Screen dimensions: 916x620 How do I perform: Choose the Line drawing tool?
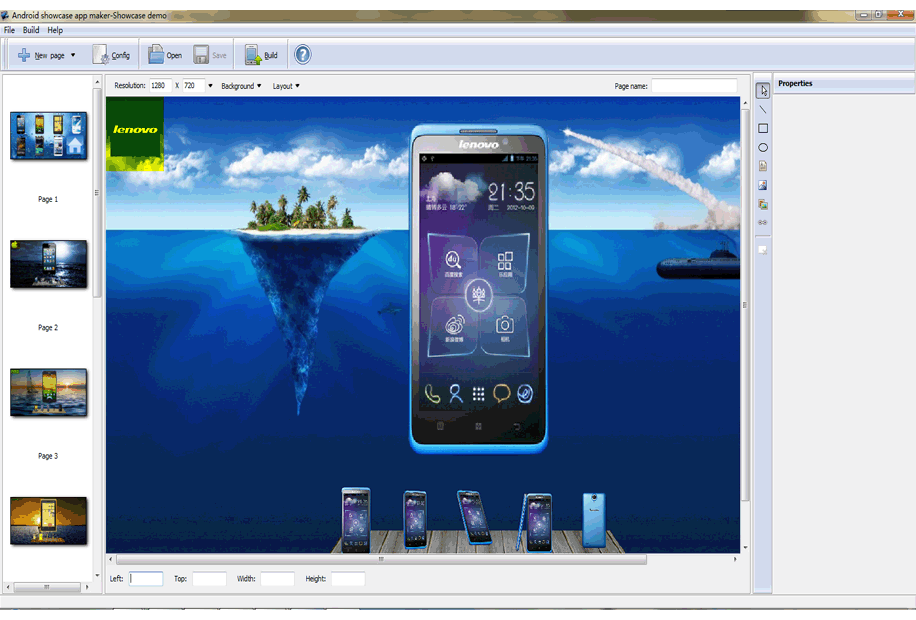click(762, 108)
